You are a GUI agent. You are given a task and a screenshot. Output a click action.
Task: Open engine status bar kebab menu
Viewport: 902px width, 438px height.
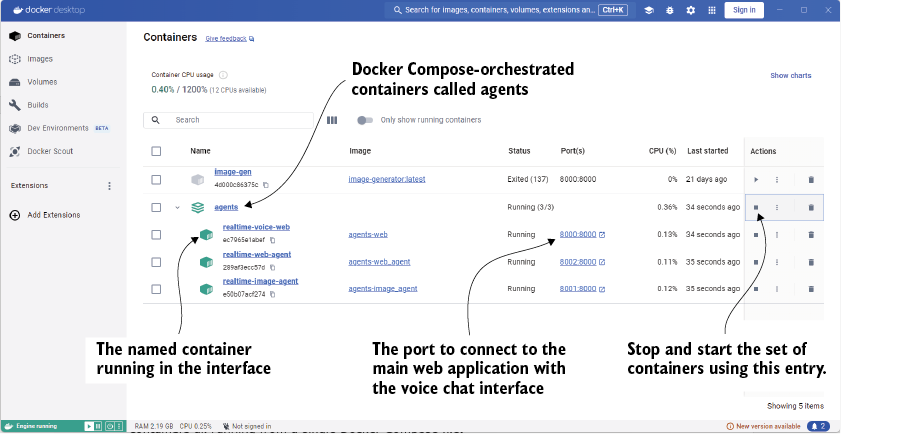click(x=119, y=426)
